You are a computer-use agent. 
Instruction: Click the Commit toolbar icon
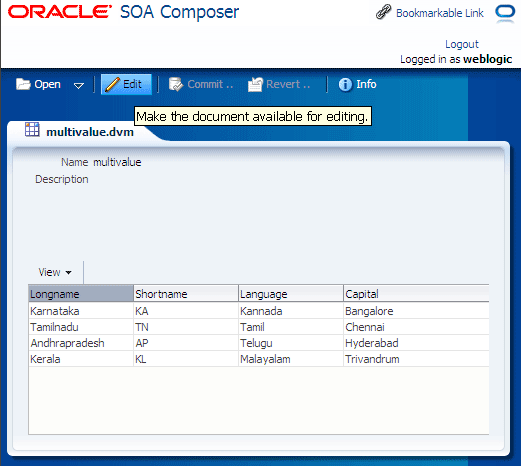[x=176, y=84]
